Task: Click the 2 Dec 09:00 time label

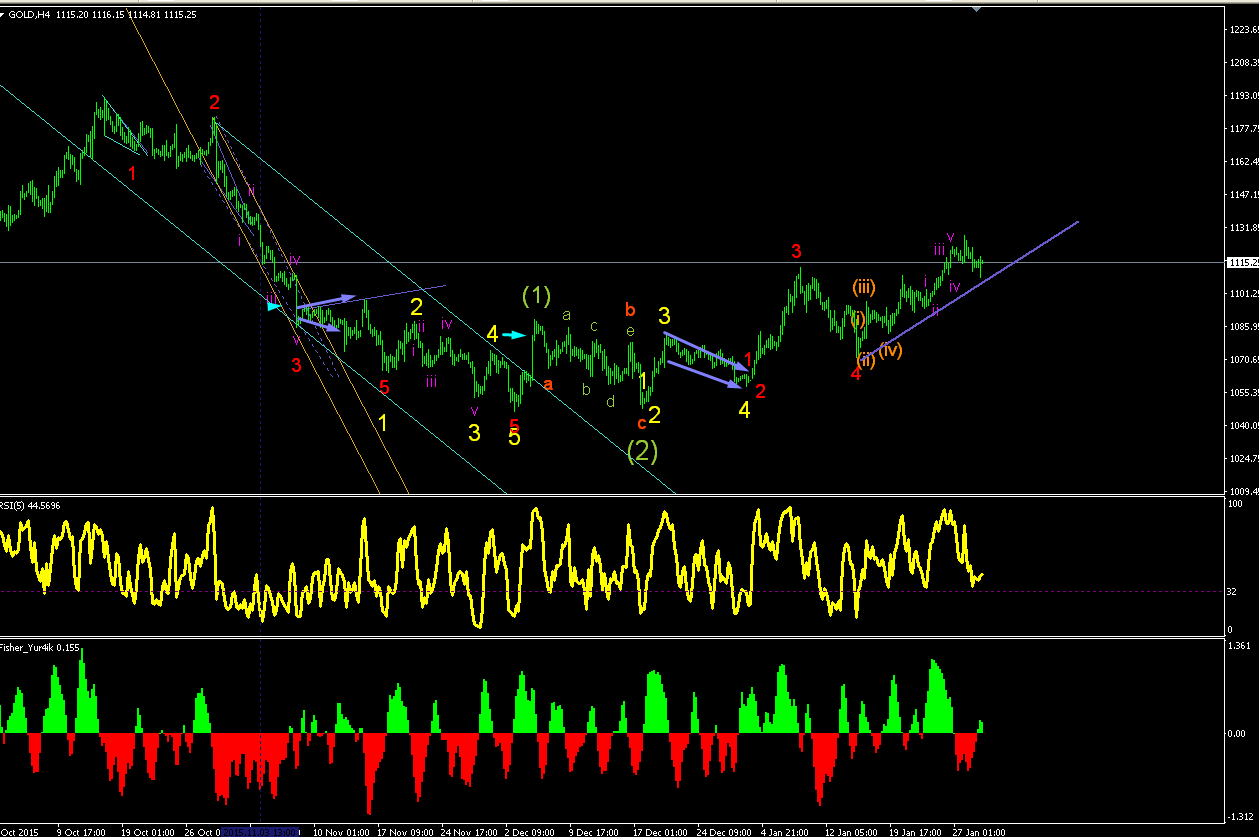Action: [531, 831]
